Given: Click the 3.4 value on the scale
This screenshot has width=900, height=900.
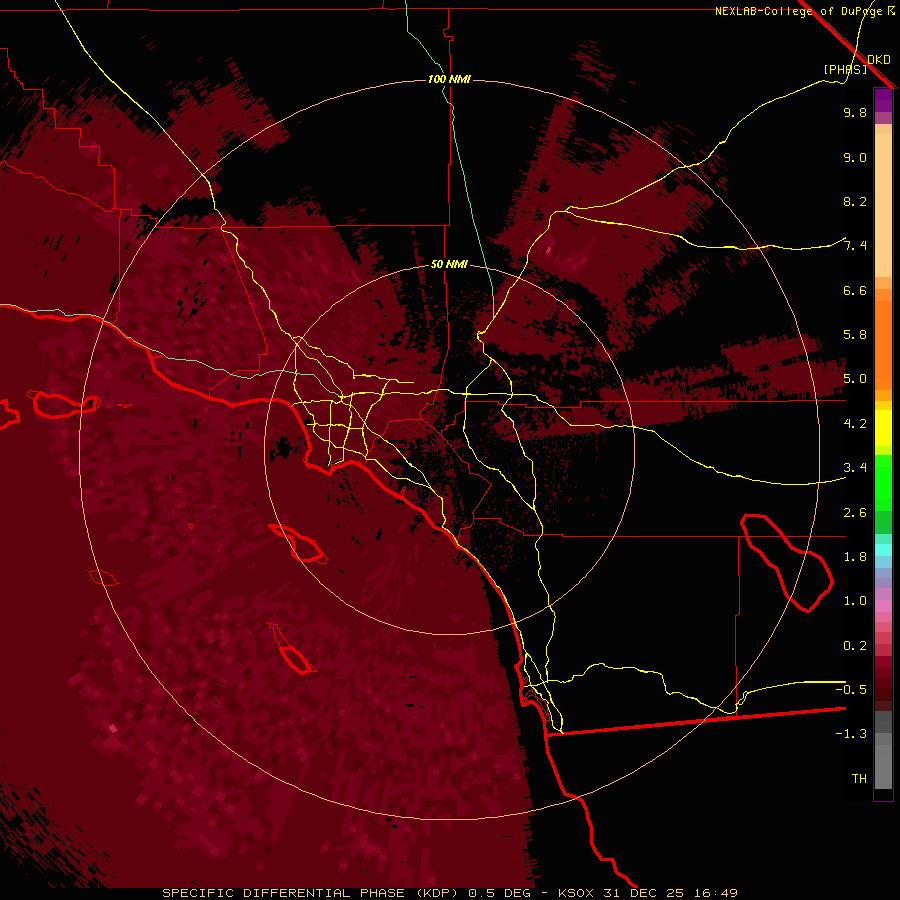Looking at the screenshot, I should point(855,468).
